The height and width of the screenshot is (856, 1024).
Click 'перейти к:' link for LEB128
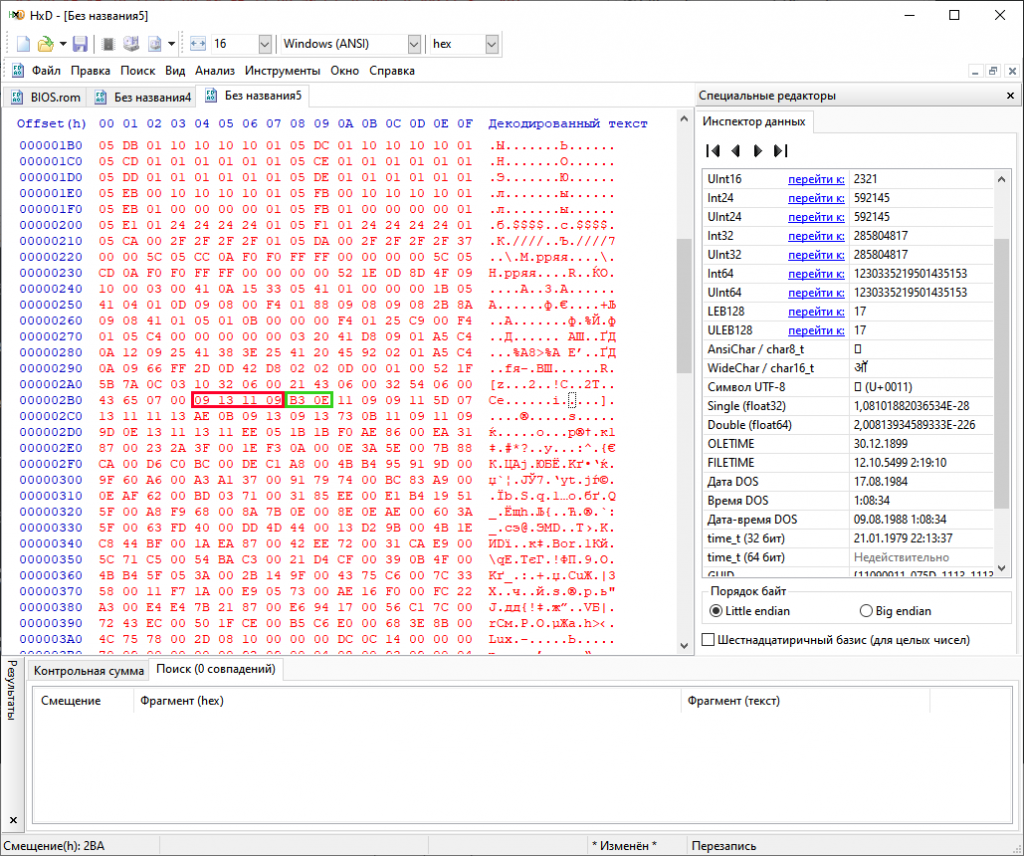point(816,311)
